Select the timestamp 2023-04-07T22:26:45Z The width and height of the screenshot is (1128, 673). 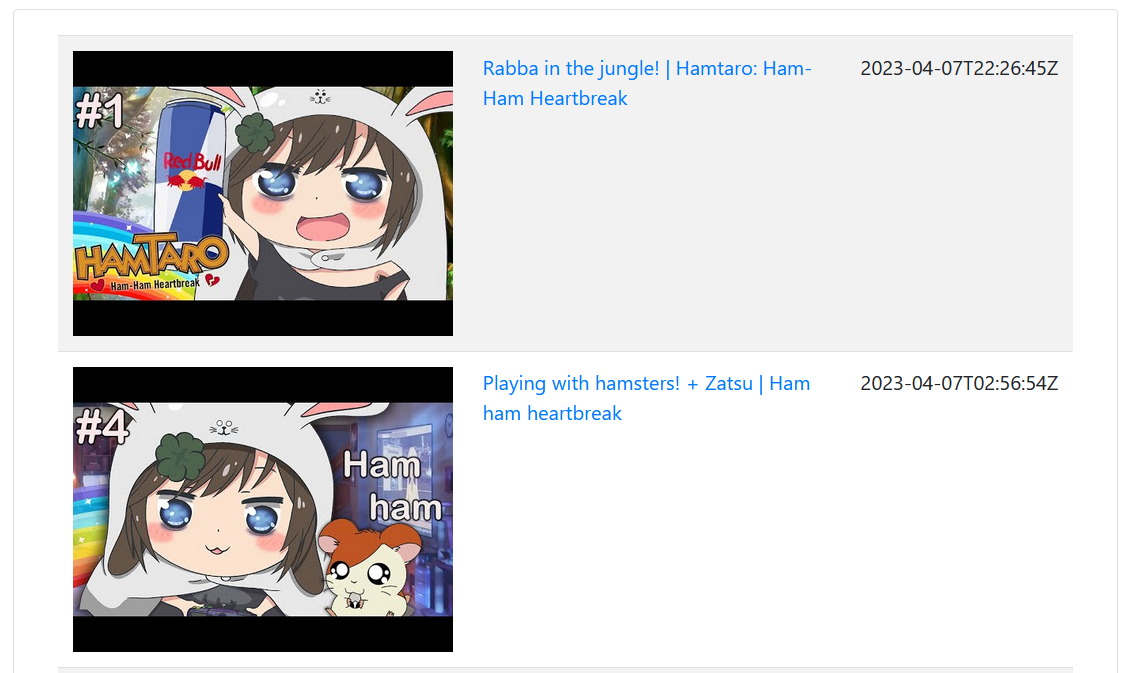point(959,68)
